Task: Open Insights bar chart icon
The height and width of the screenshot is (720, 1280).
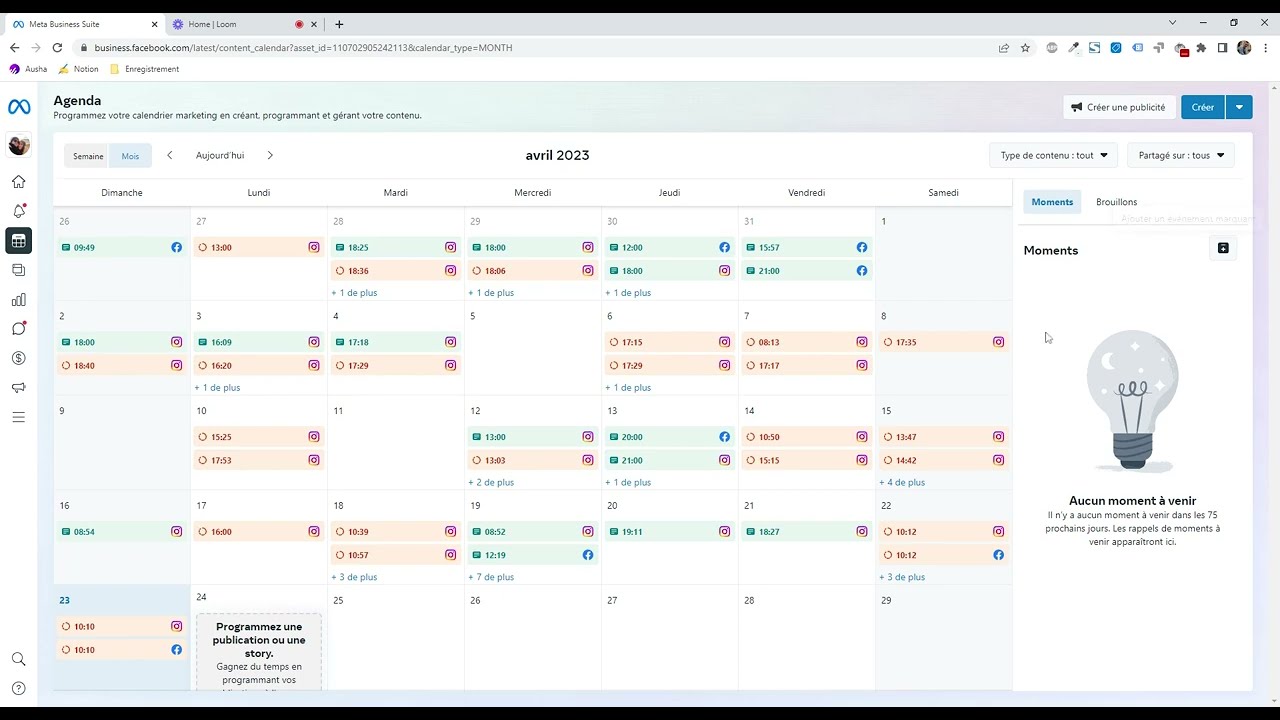Action: [x=18, y=300]
